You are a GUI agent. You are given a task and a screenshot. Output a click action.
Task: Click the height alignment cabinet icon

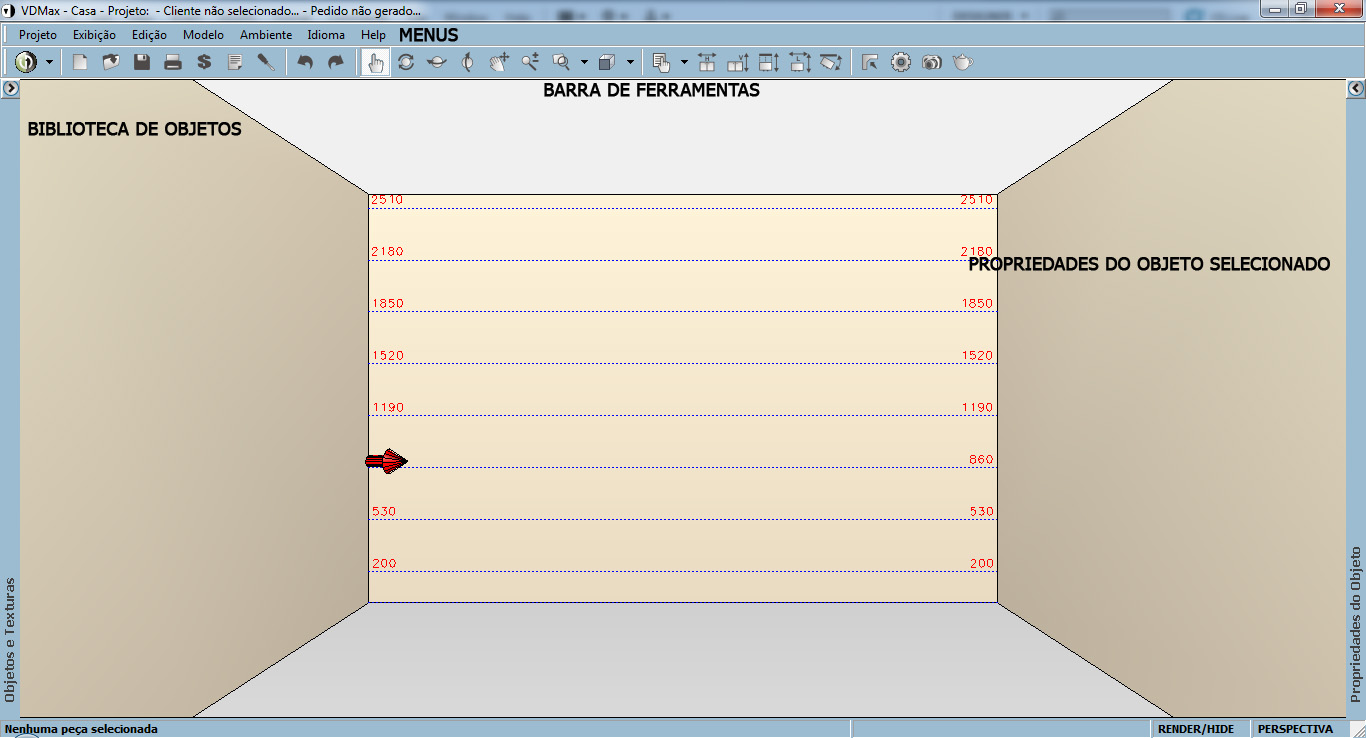(769, 62)
